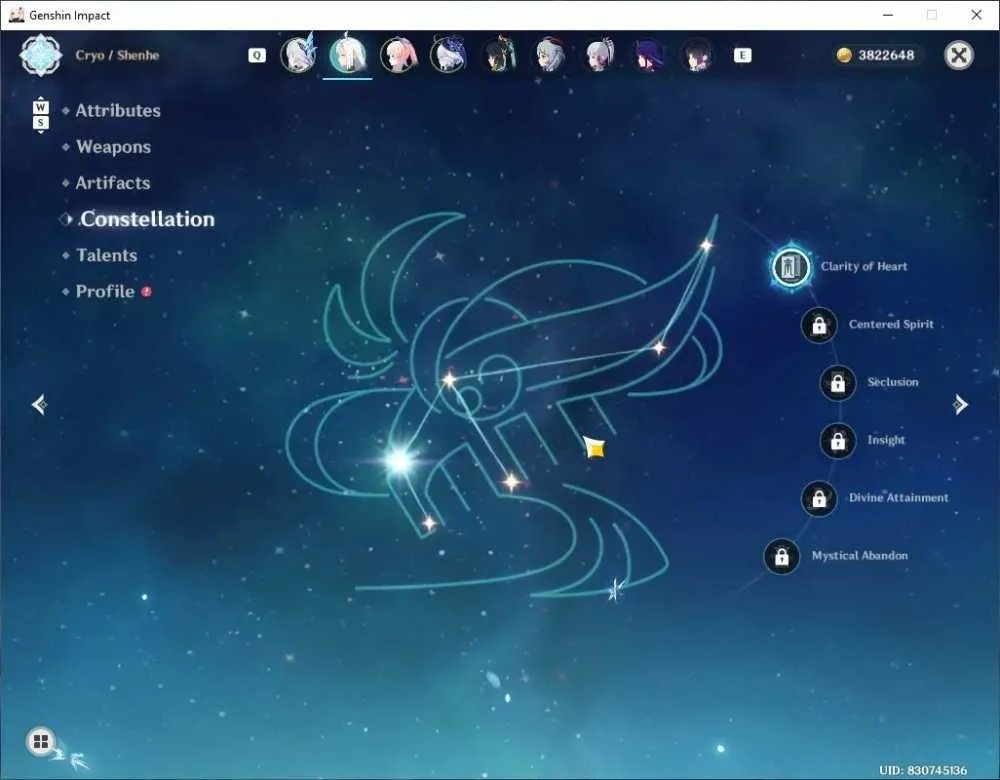Image resolution: width=1000 pixels, height=780 pixels.
Task: Select the locked Insight constellation icon
Action: (837, 440)
